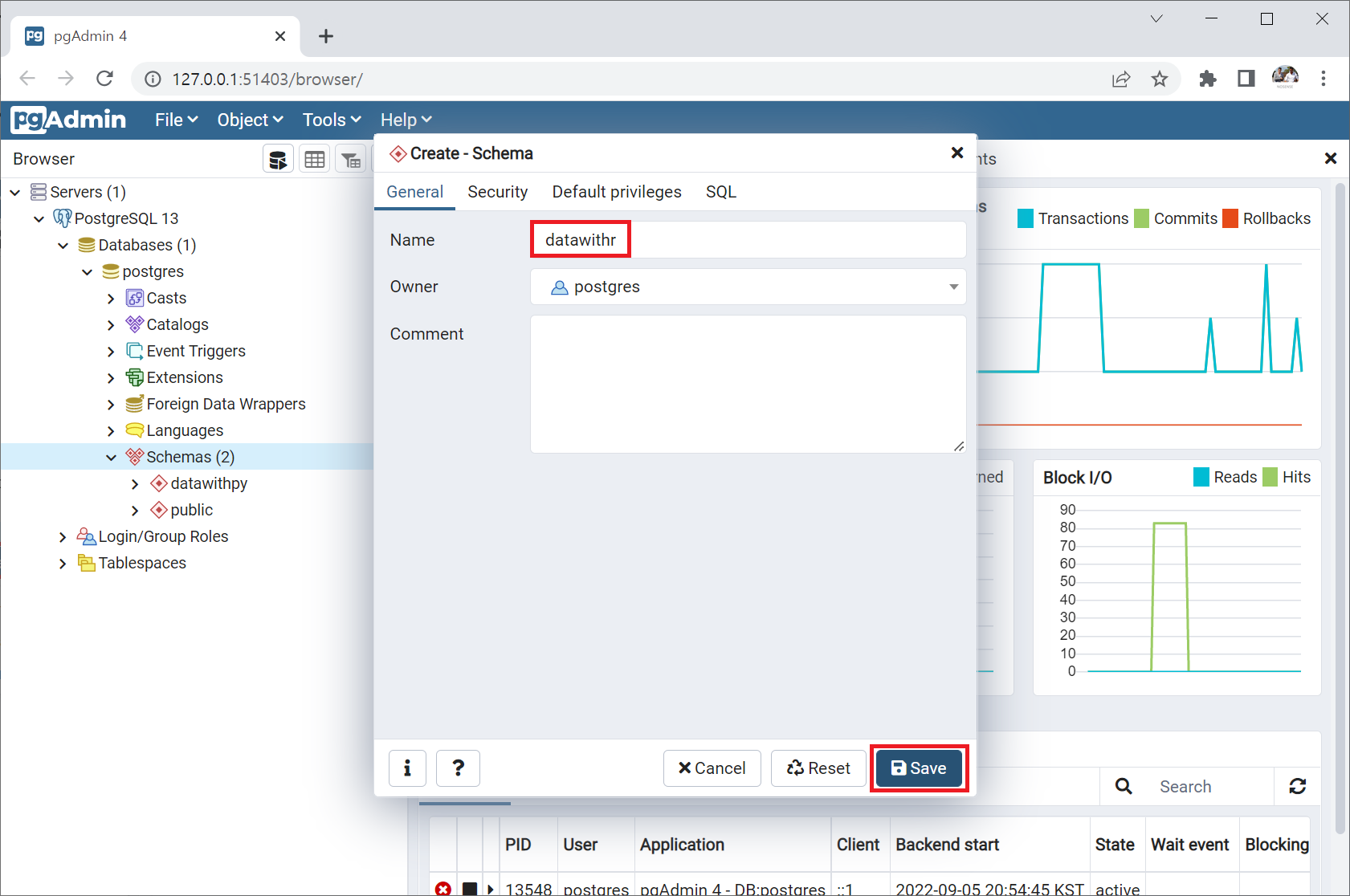Click the pgAdmin logo

69,120
